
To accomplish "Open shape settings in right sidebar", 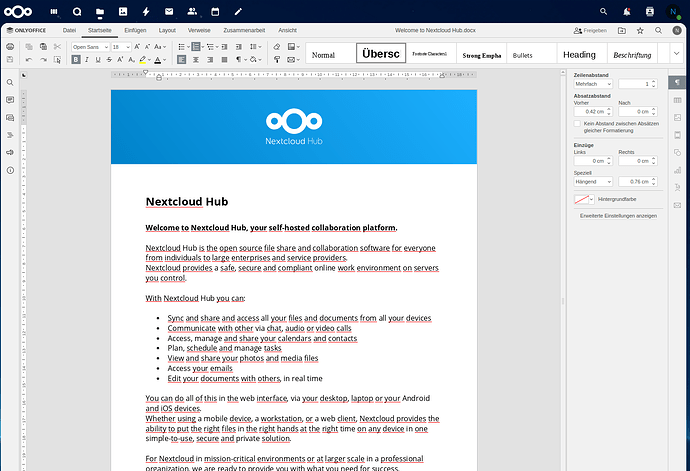I will (677, 152).
